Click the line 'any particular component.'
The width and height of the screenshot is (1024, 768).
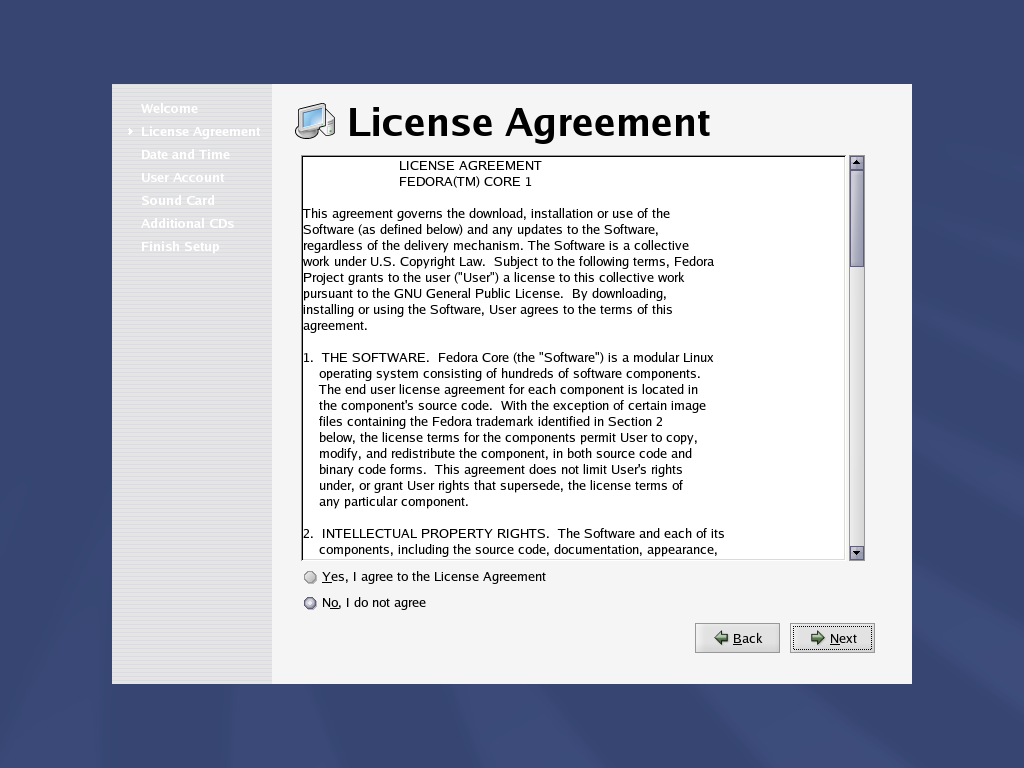pos(394,502)
